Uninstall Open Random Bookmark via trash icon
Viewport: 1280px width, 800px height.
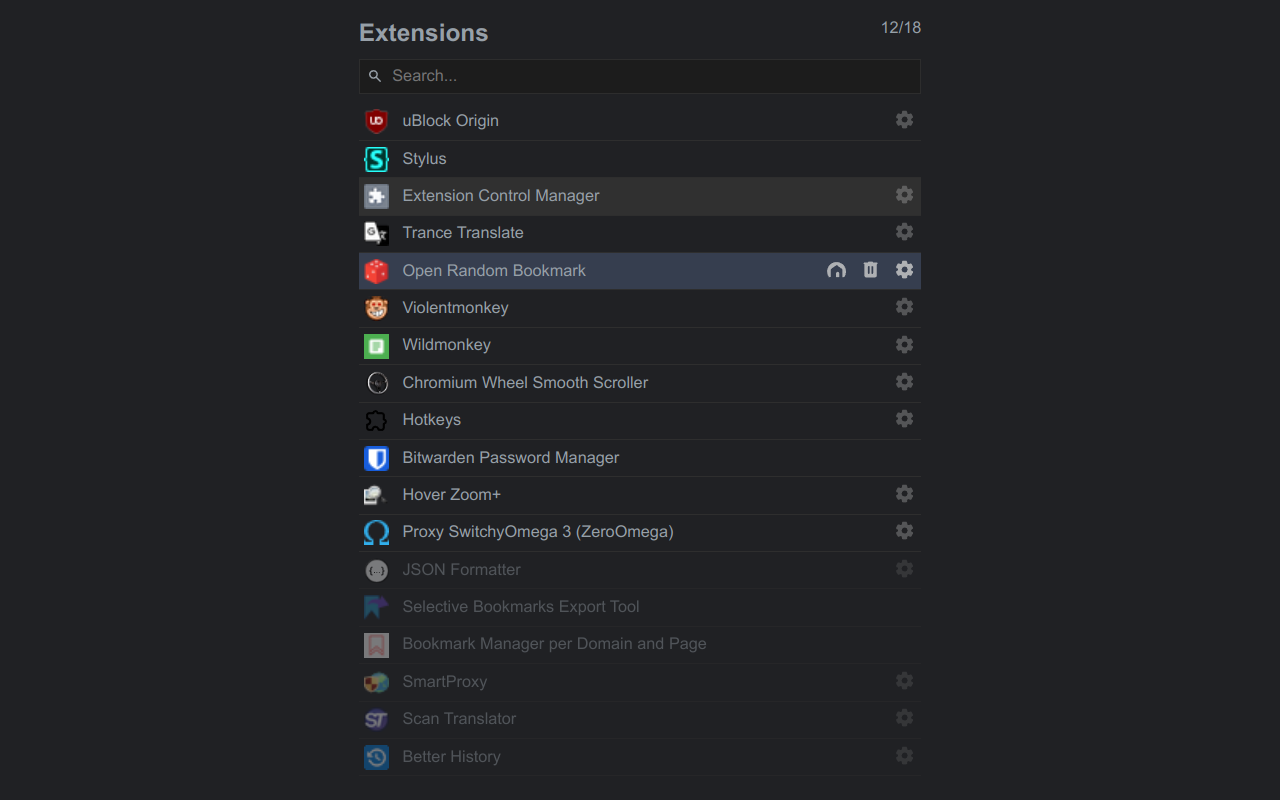click(x=870, y=270)
